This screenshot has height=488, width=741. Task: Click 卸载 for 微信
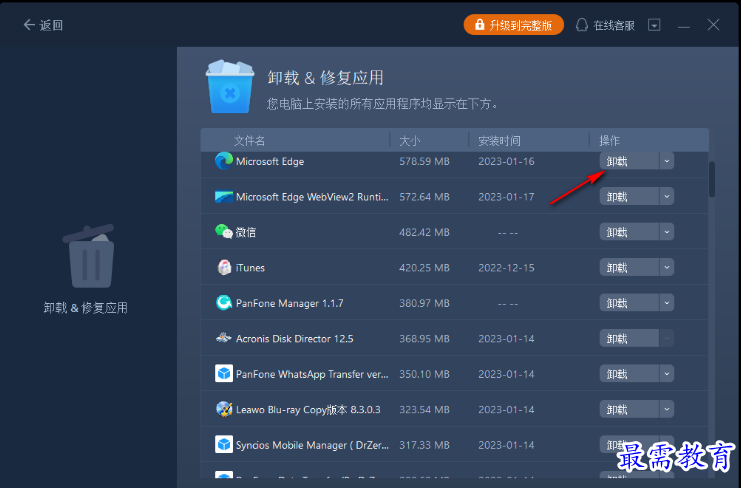pos(629,232)
